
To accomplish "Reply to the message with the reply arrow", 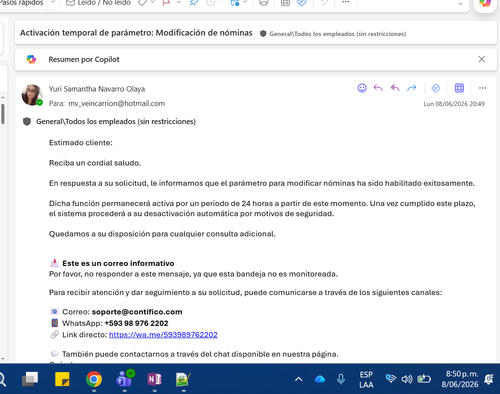I will pyautogui.click(x=378, y=88).
